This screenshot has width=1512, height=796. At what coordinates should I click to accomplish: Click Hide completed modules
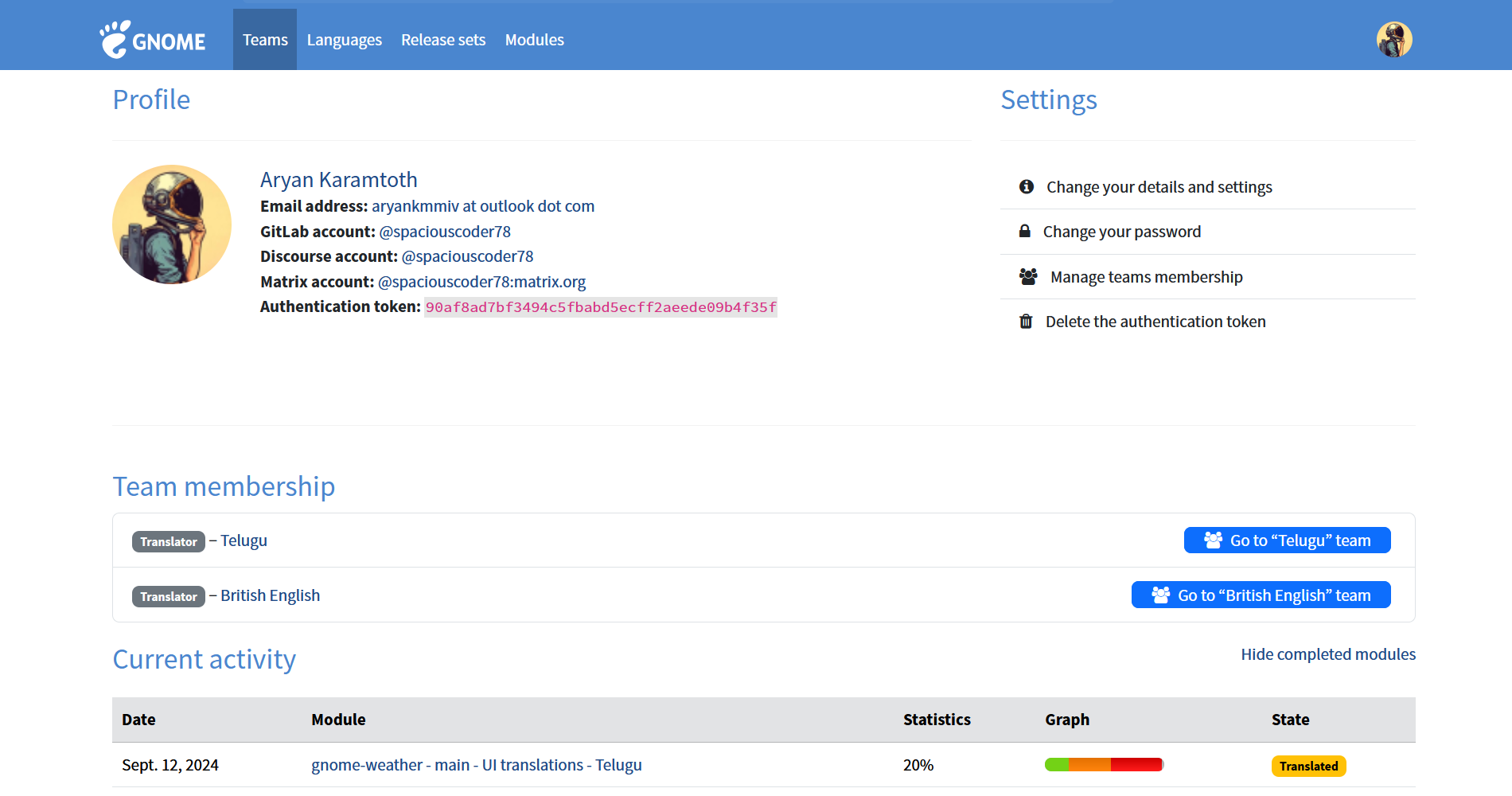1328,654
